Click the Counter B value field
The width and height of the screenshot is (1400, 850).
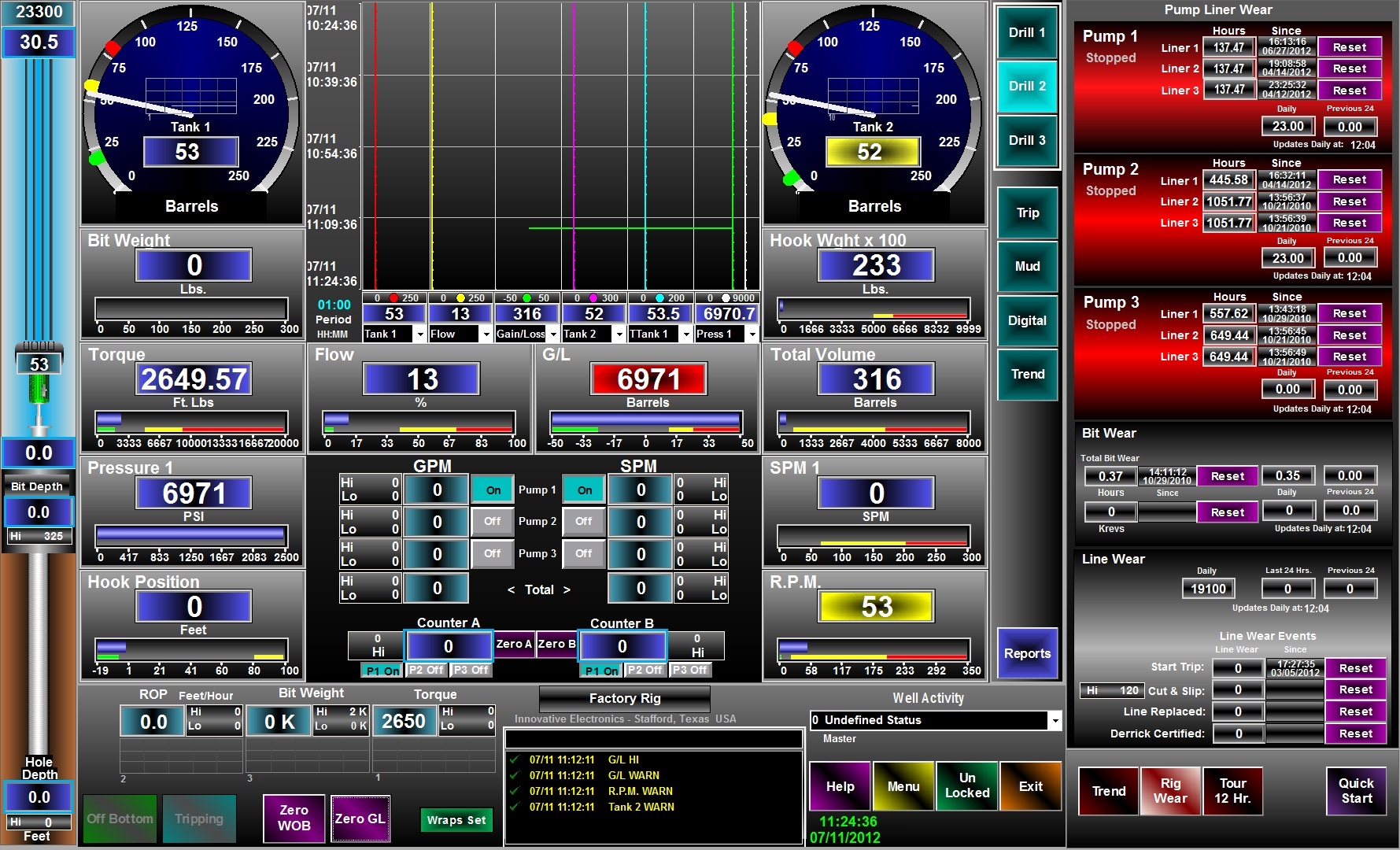click(622, 645)
